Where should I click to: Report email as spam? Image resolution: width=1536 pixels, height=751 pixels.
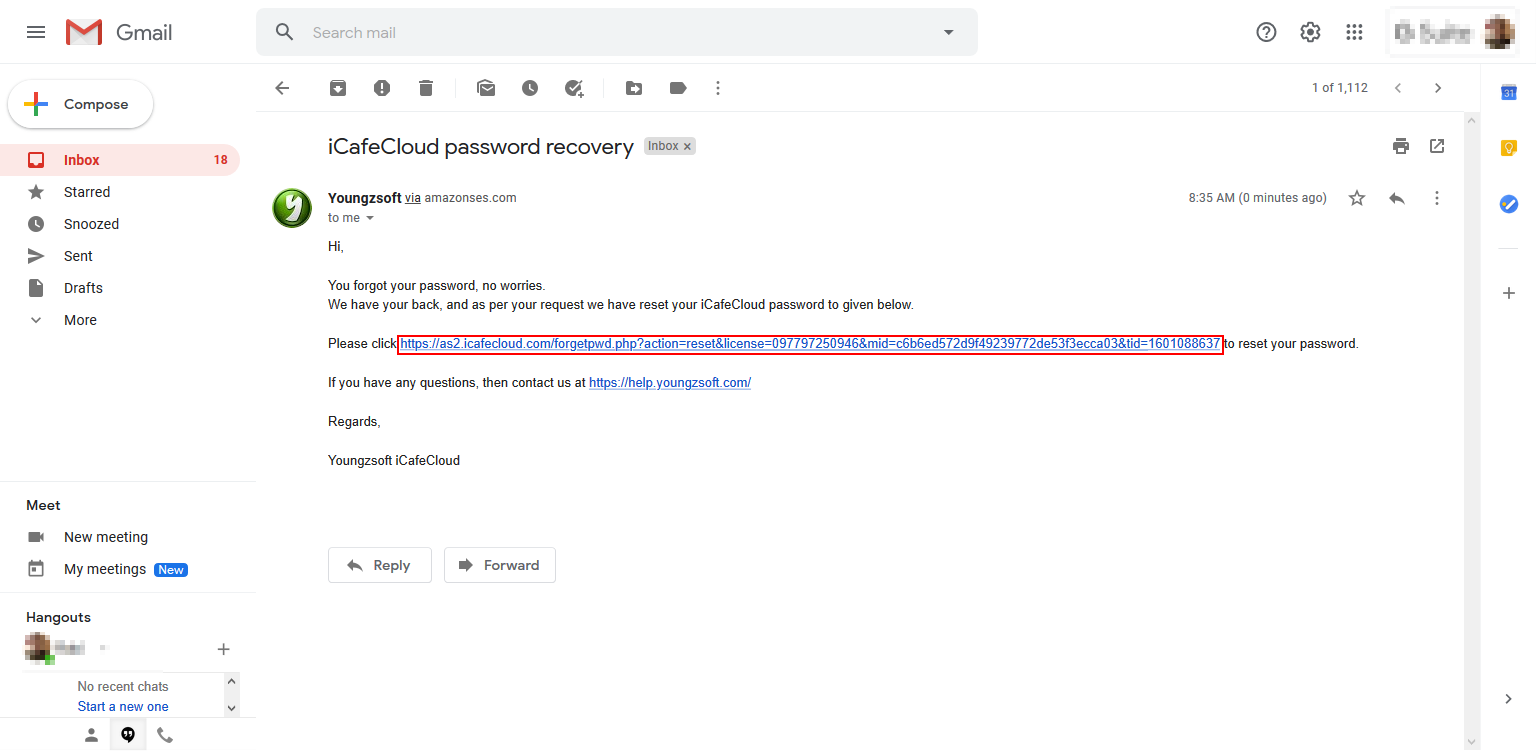tap(382, 88)
